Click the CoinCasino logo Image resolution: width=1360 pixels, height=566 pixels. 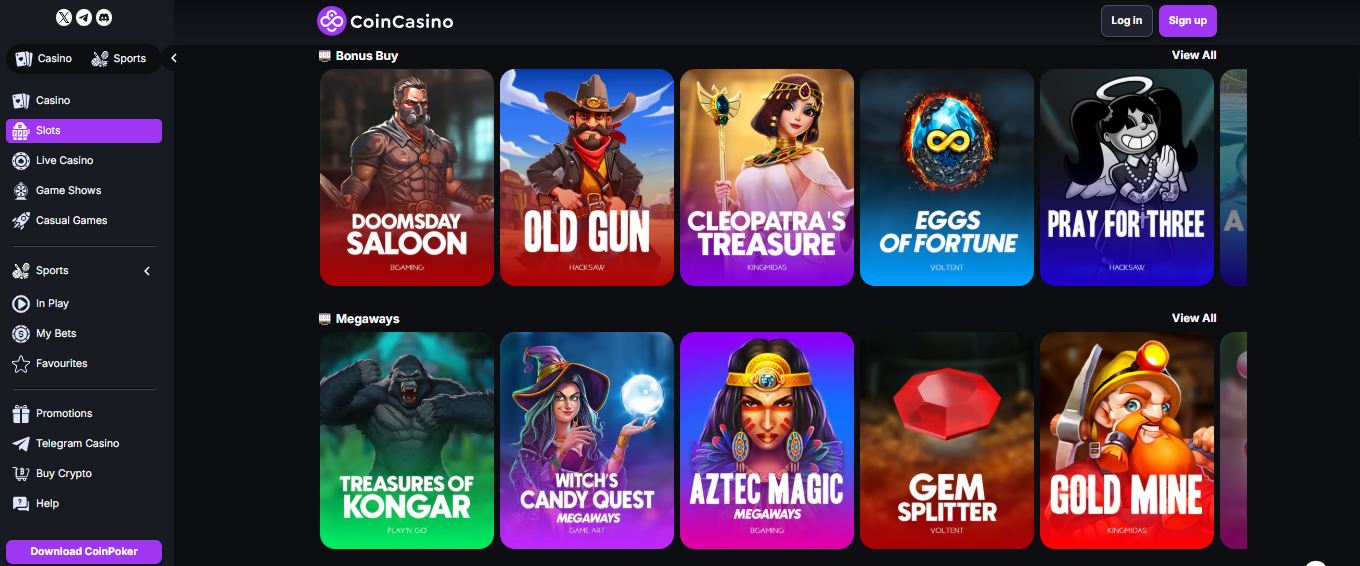(385, 20)
